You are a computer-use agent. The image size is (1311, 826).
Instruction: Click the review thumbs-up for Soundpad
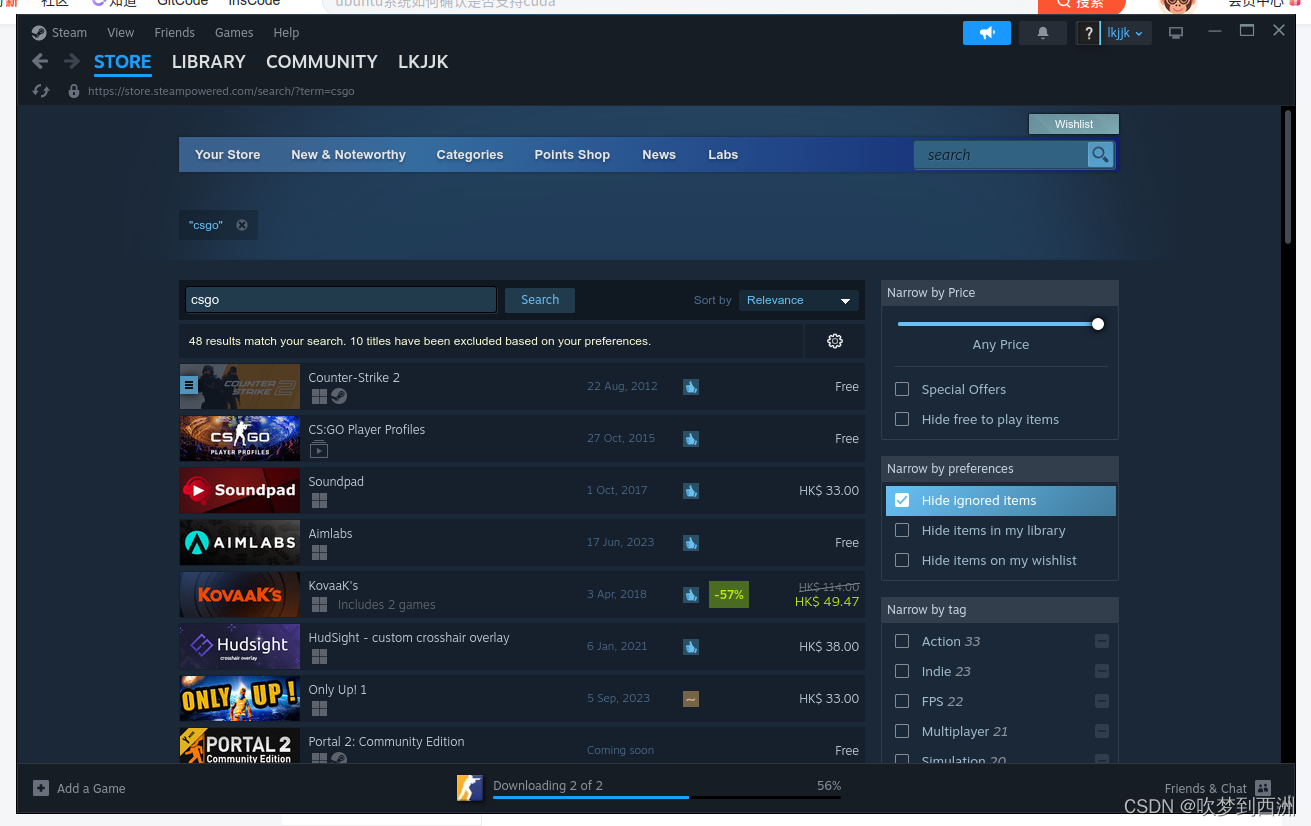(x=691, y=490)
